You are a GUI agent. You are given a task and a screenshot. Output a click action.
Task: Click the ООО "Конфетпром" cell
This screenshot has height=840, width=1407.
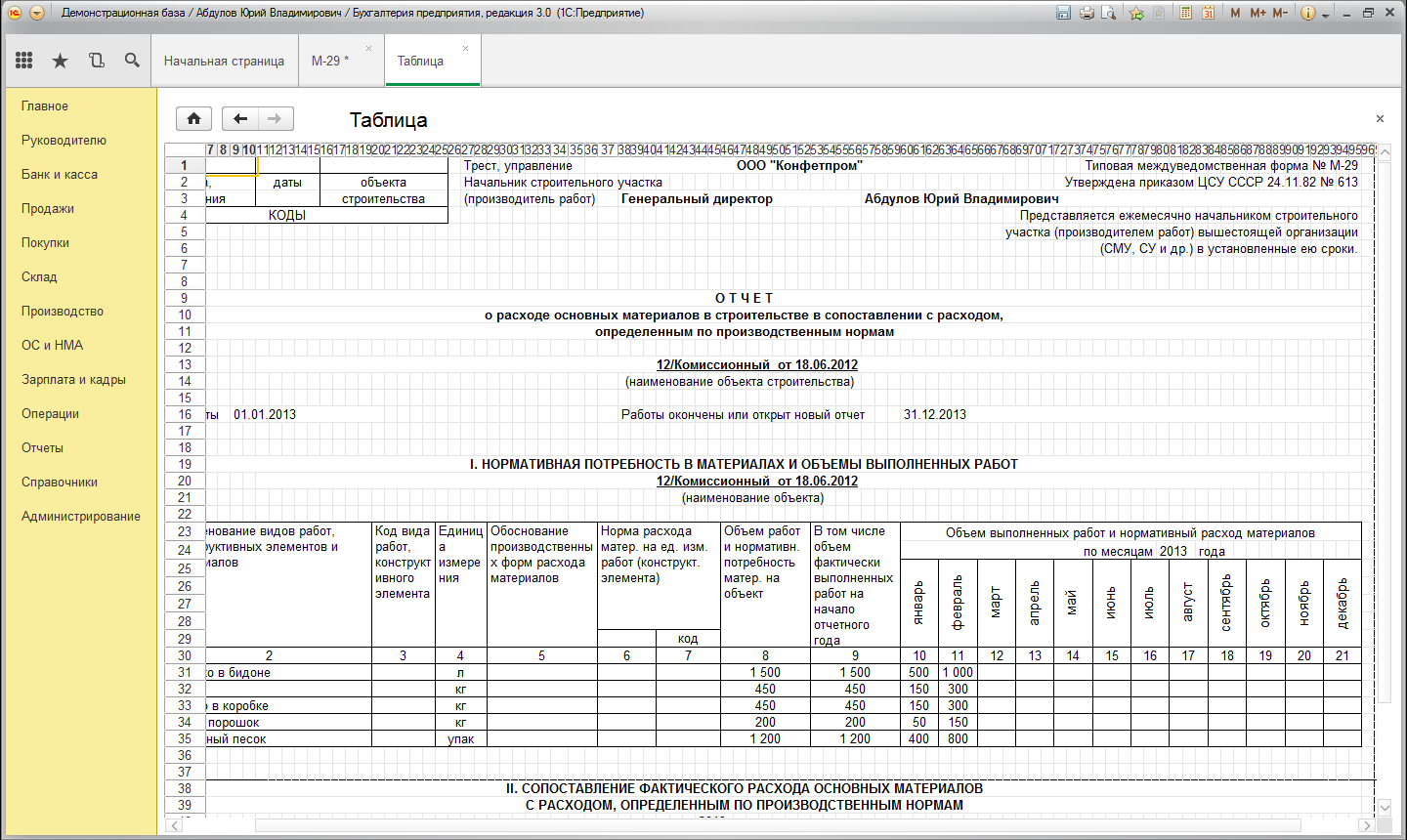tap(799, 165)
